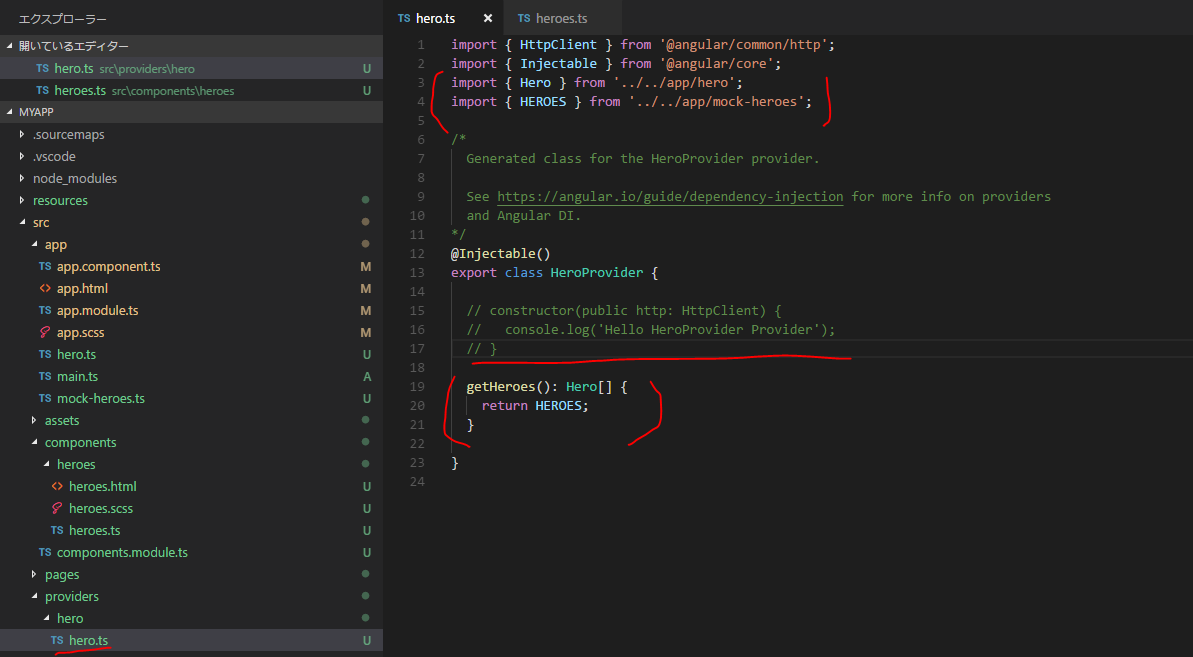The height and width of the screenshot is (657, 1193).
Task: Collapse the providers folder arrow
Action: pyautogui.click(x=34, y=597)
